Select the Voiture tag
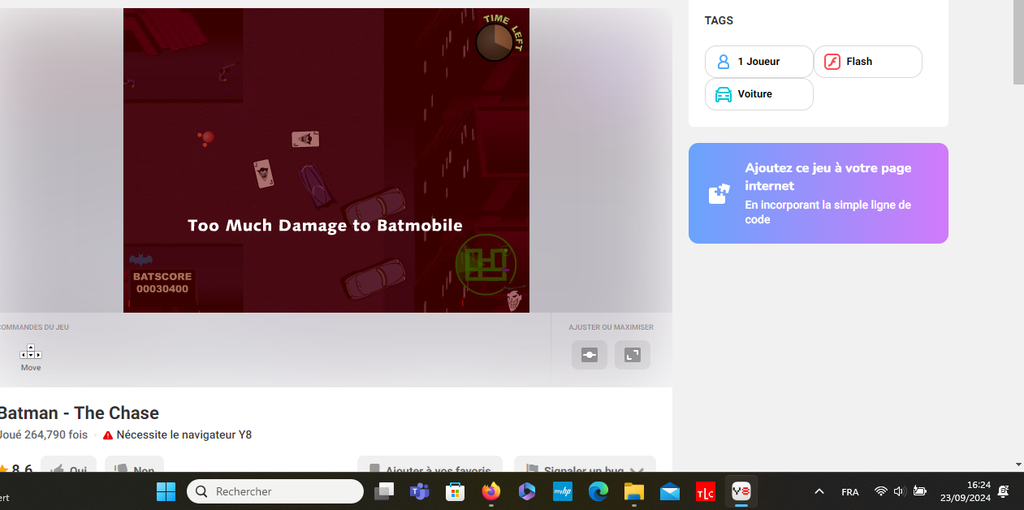Screen dimensions: 1024x510 click(759, 94)
